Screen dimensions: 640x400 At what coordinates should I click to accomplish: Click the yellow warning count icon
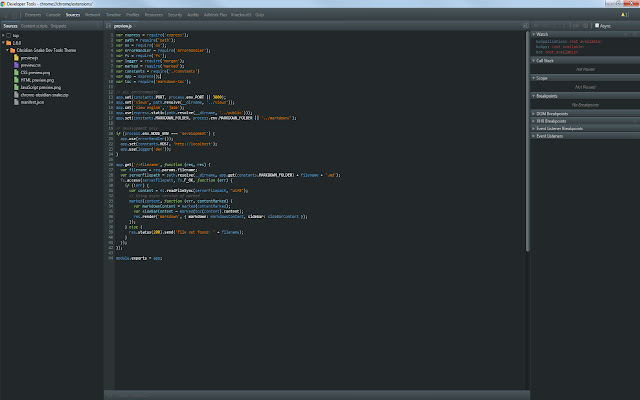click(x=623, y=15)
